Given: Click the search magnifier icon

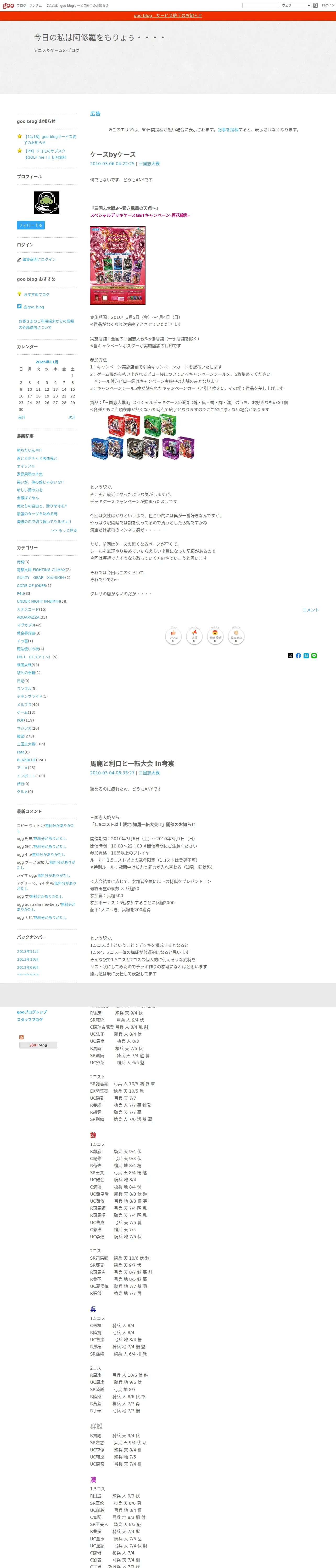Looking at the screenshot, I should [x=316, y=5].
